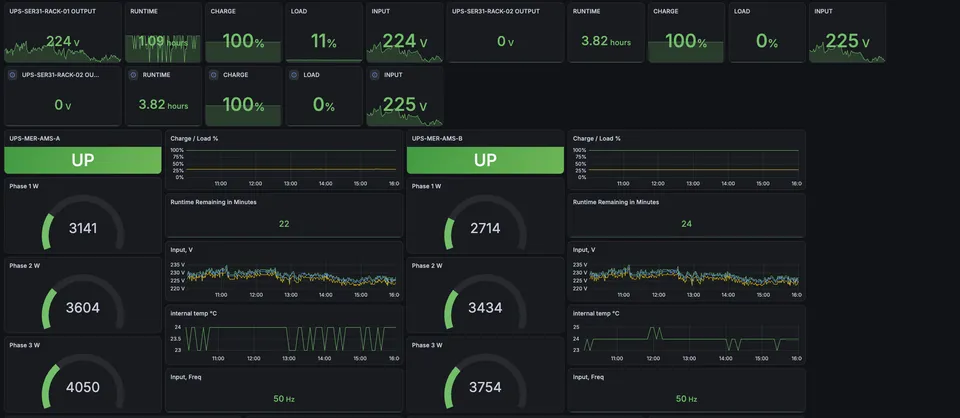
Task: Click the Phase 3 W gauge reading 4050
Action: click(x=83, y=381)
